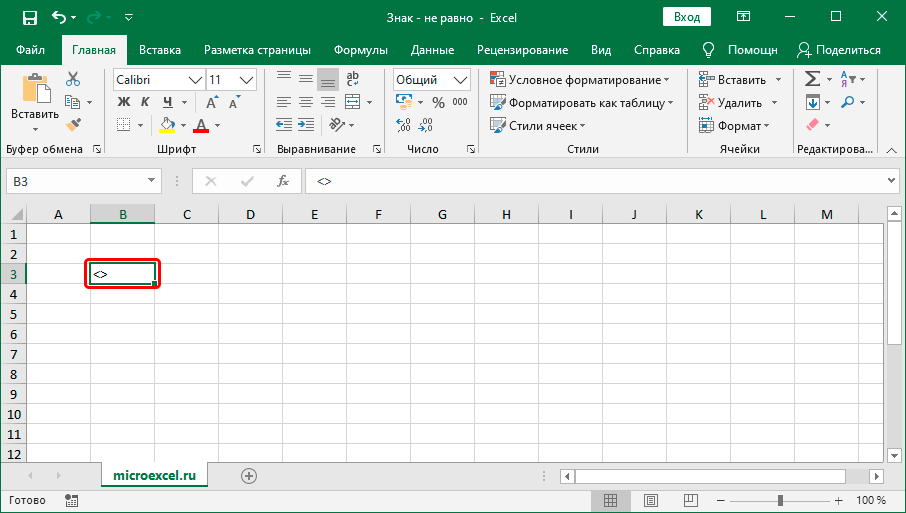Open the Calibri font name dropdown
The image size is (906, 513).
coord(194,79)
